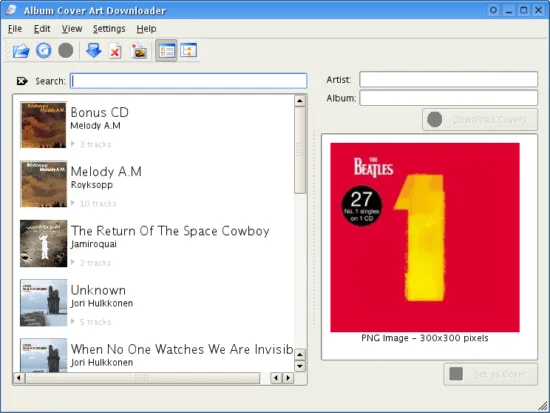Clear the search with the arrow icon
This screenshot has width=550, height=413.
(22, 81)
